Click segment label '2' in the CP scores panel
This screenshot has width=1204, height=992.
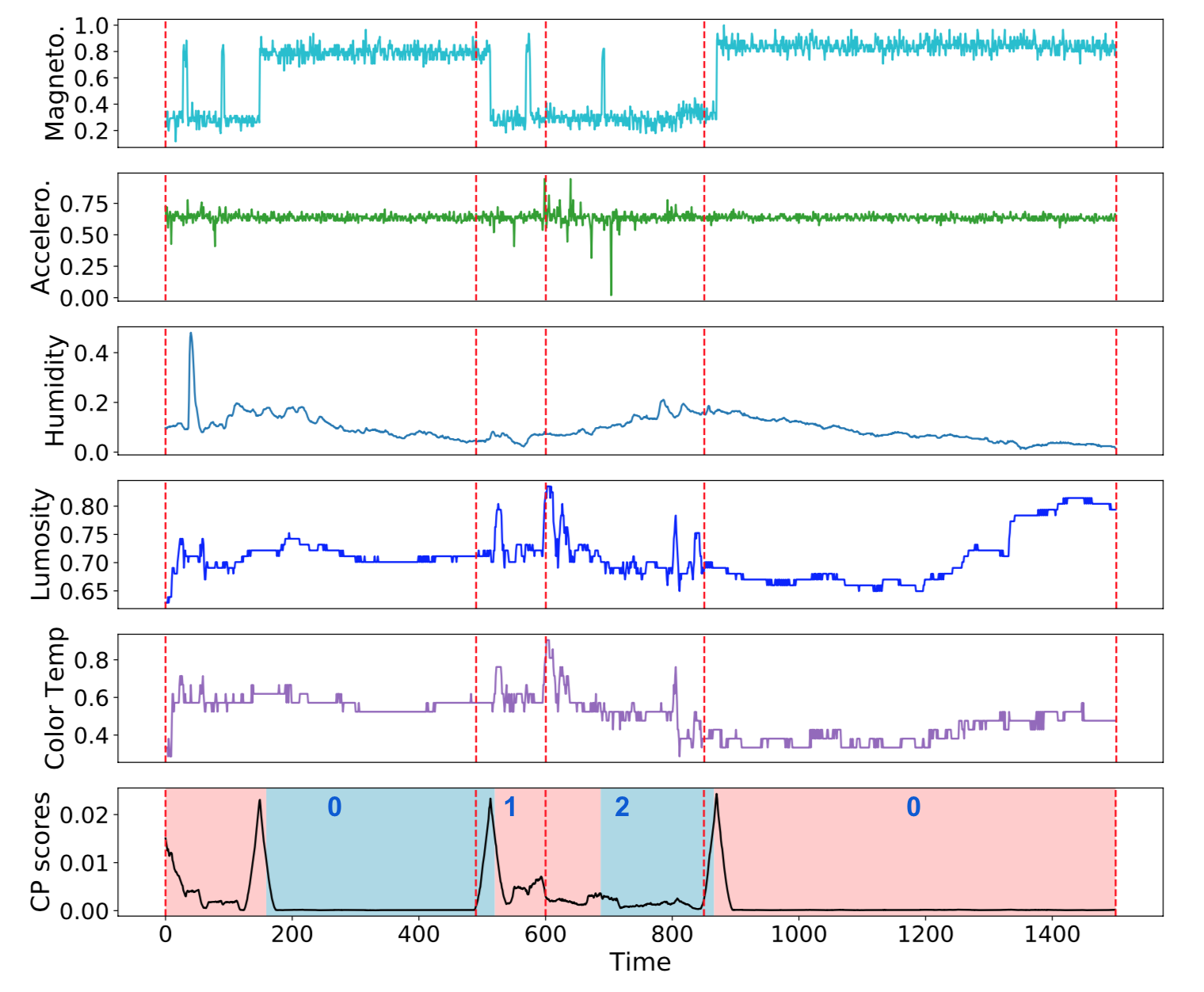622,807
